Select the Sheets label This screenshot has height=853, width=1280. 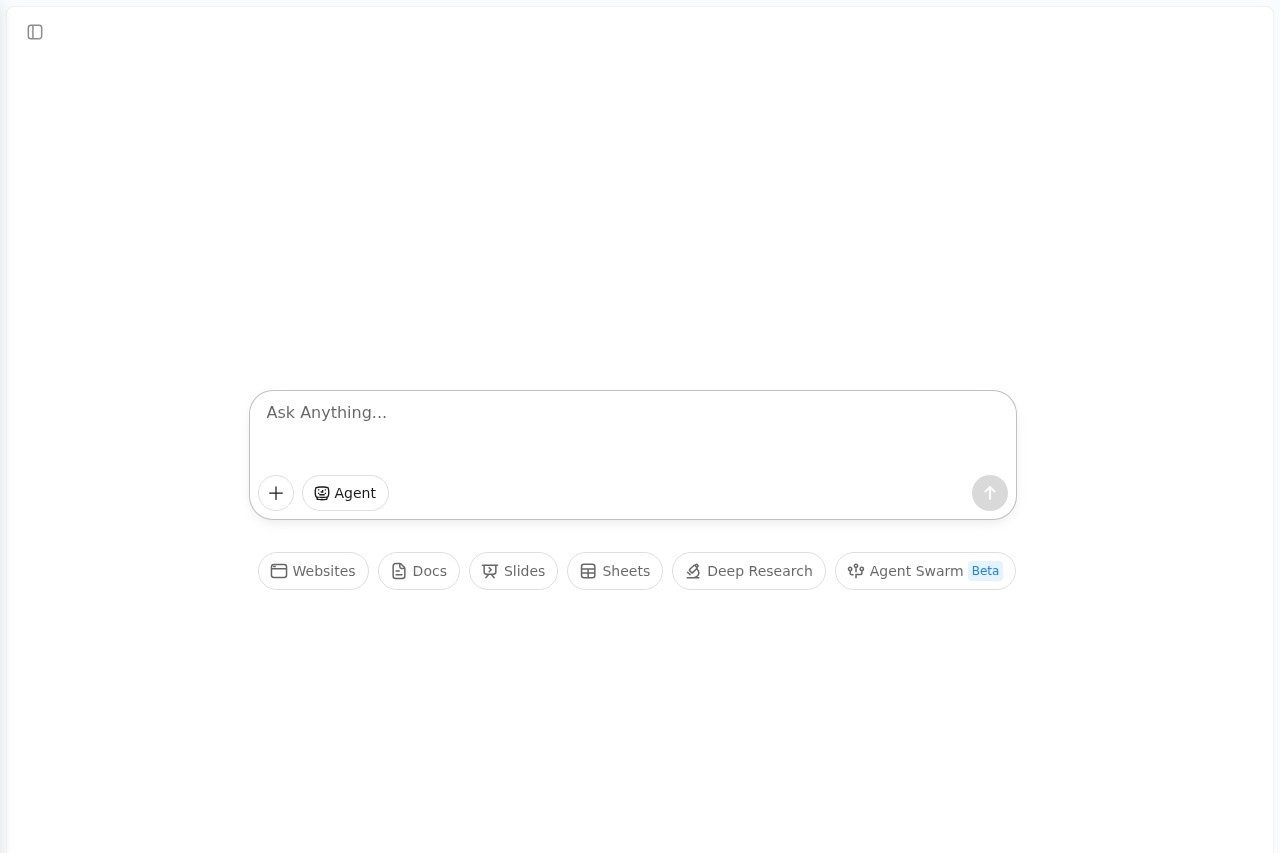pyautogui.click(x=626, y=571)
